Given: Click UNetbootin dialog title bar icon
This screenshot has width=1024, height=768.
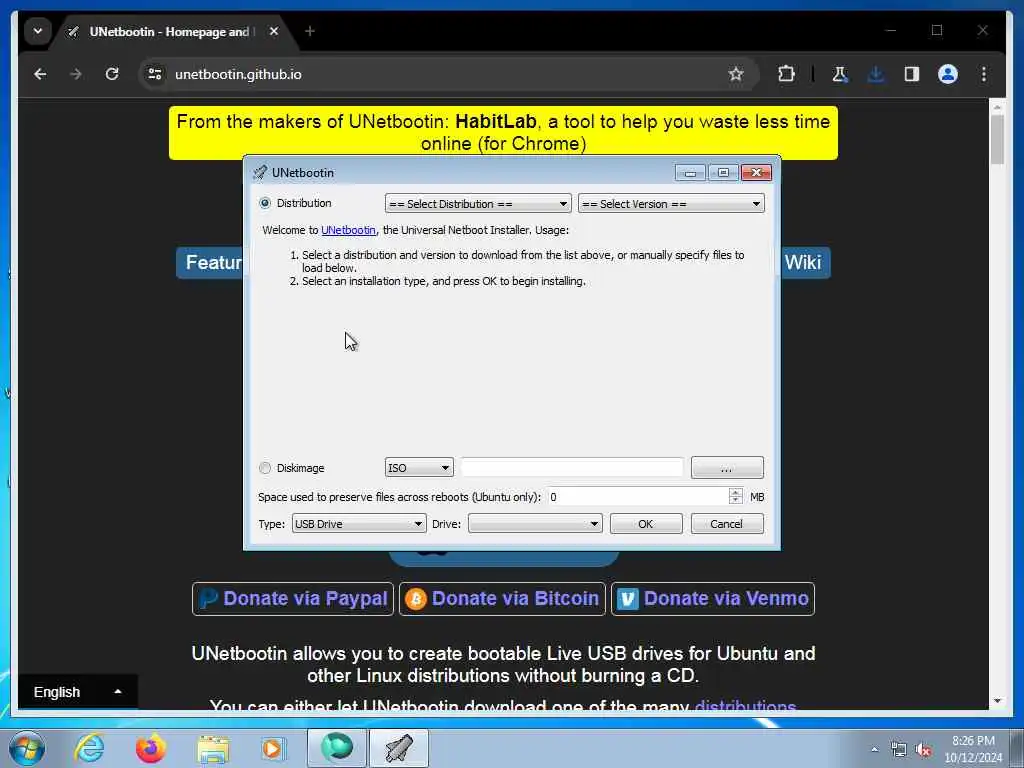Looking at the screenshot, I should point(260,172).
